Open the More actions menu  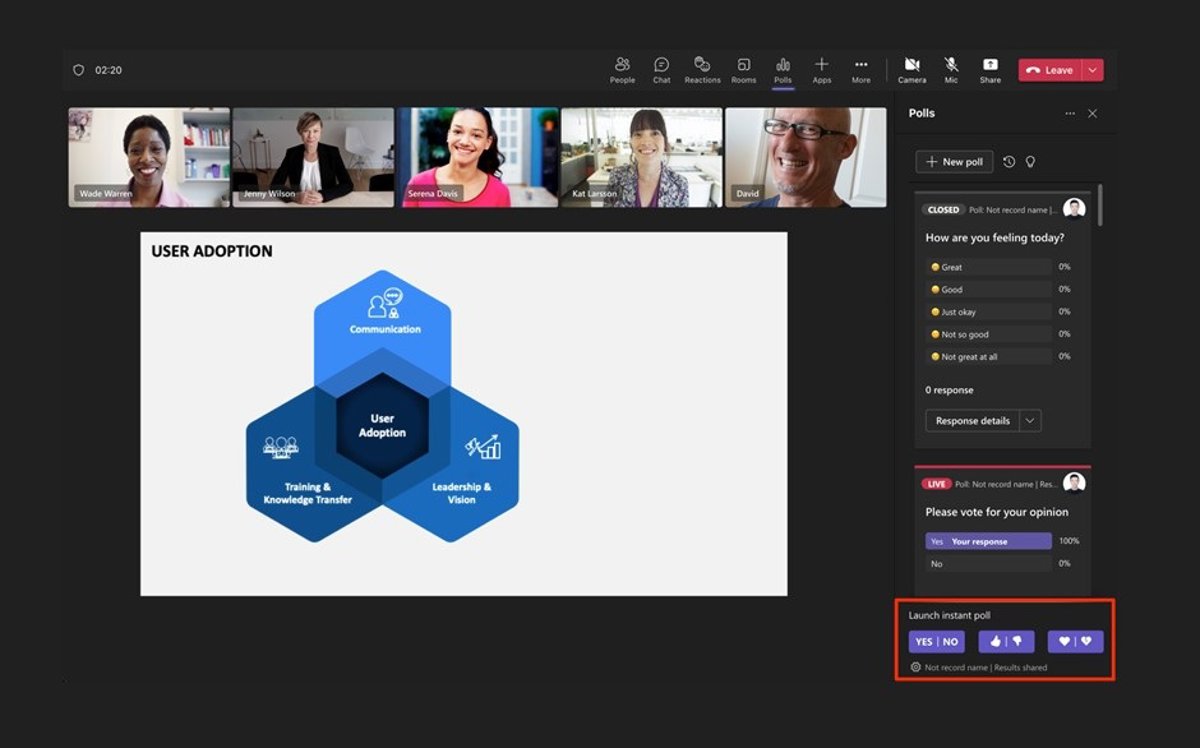tap(861, 69)
